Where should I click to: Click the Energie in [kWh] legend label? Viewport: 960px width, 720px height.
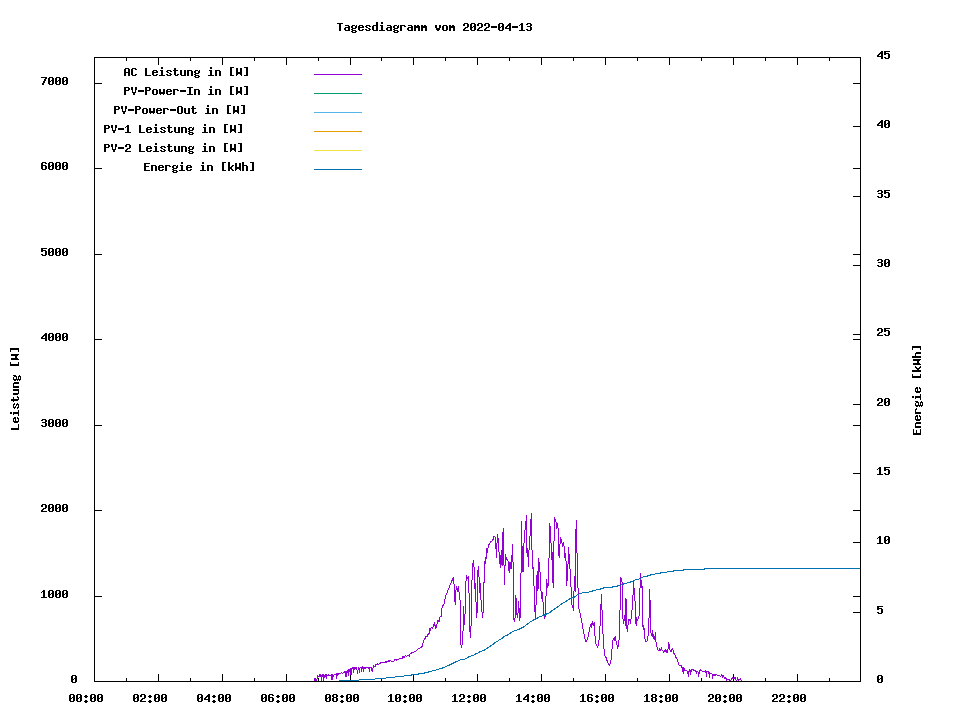199,167
